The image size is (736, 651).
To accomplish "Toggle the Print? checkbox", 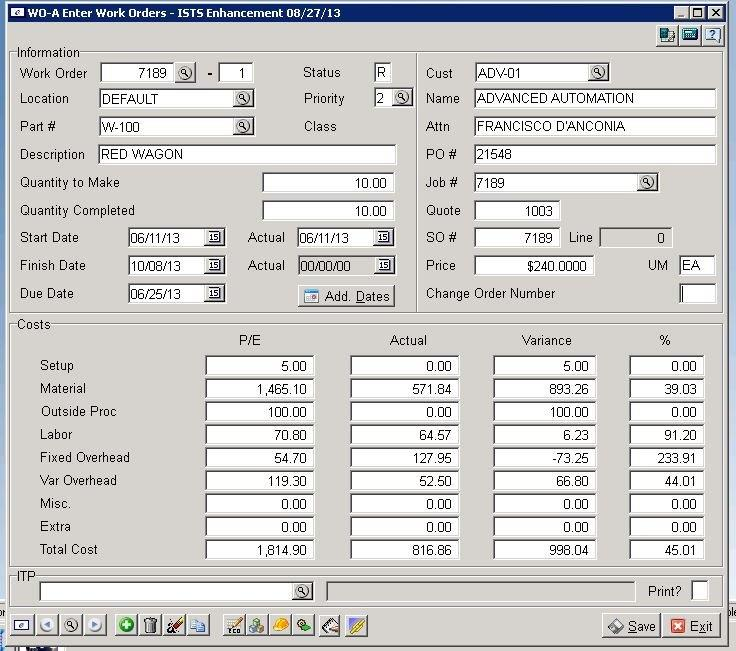I will (700, 590).
